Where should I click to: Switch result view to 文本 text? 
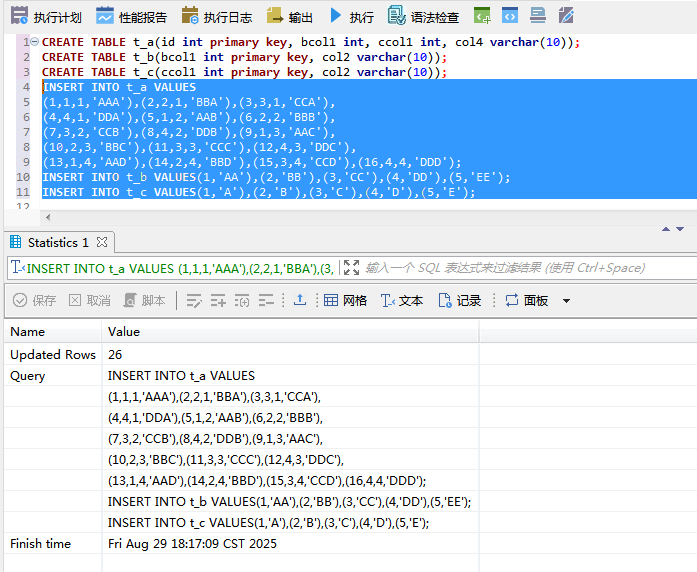[402, 300]
